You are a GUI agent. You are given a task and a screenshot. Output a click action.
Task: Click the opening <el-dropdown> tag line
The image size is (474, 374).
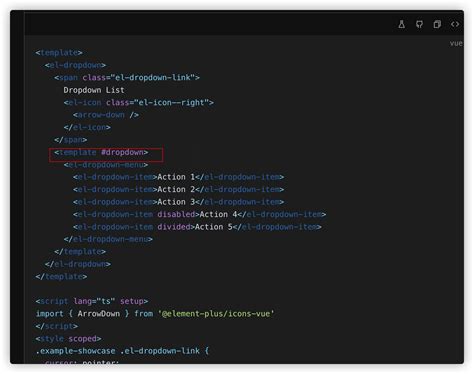(x=75, y=65)
